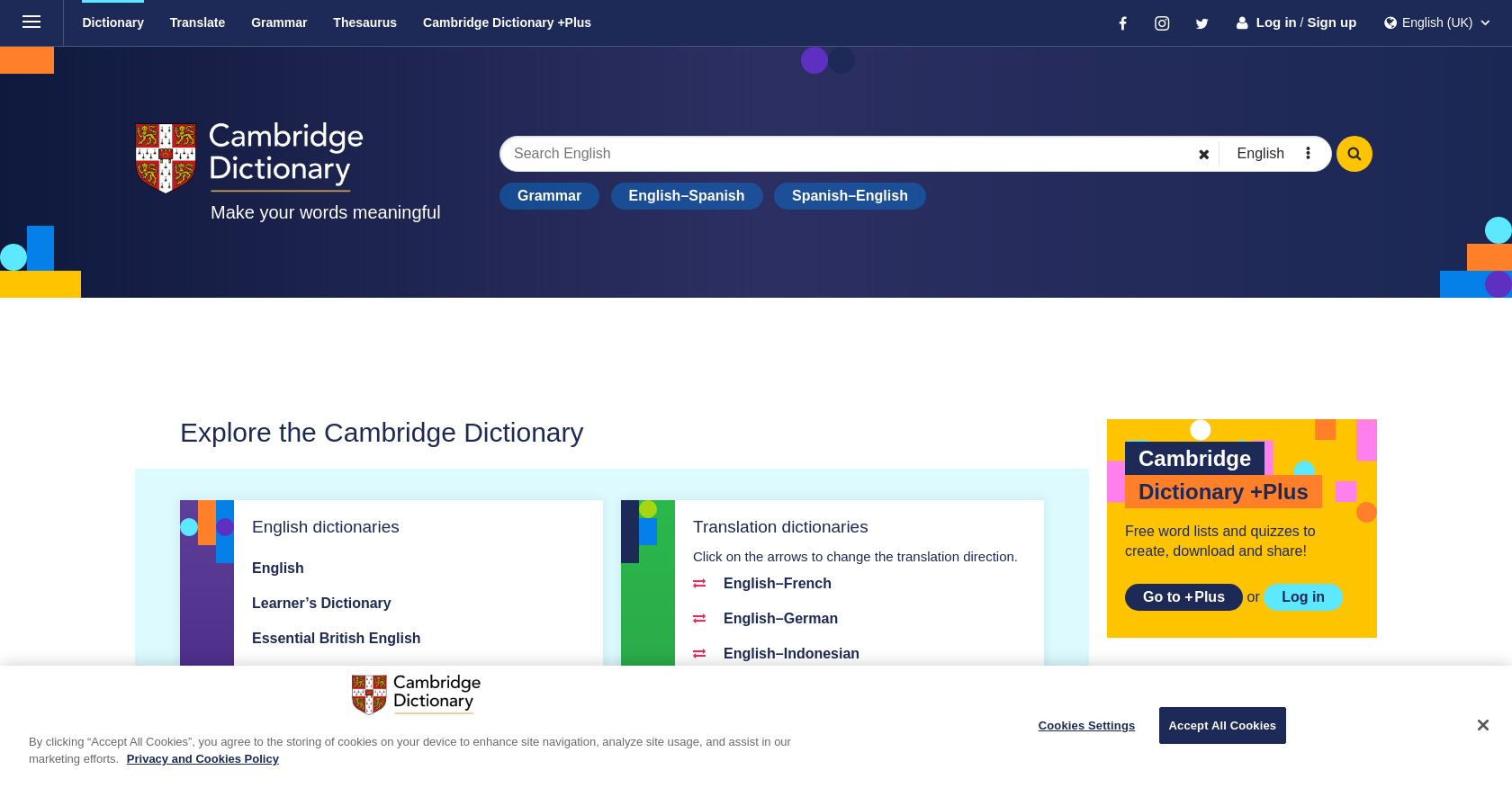Open Cambridge Dictionary +Plus nav item
Screen dimensions: 1512x788
pyautogui.click(x=507, y=22)
